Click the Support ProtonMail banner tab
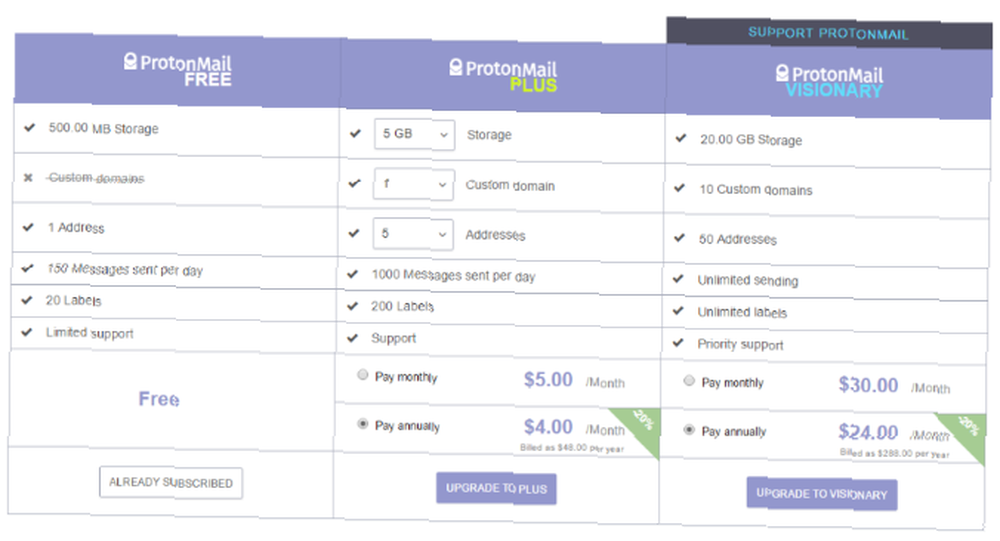1000x541 pixels. 829,33
